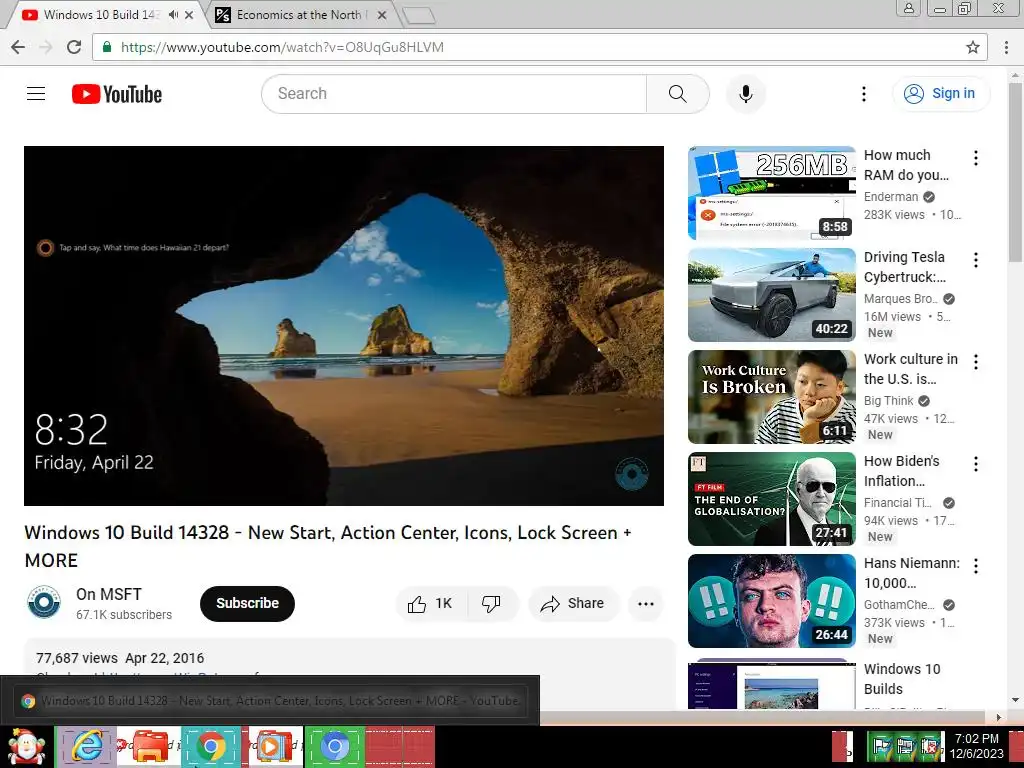Click the network icon with red X in tray
The image size is (1024, 768).
(x=930, y=746)
